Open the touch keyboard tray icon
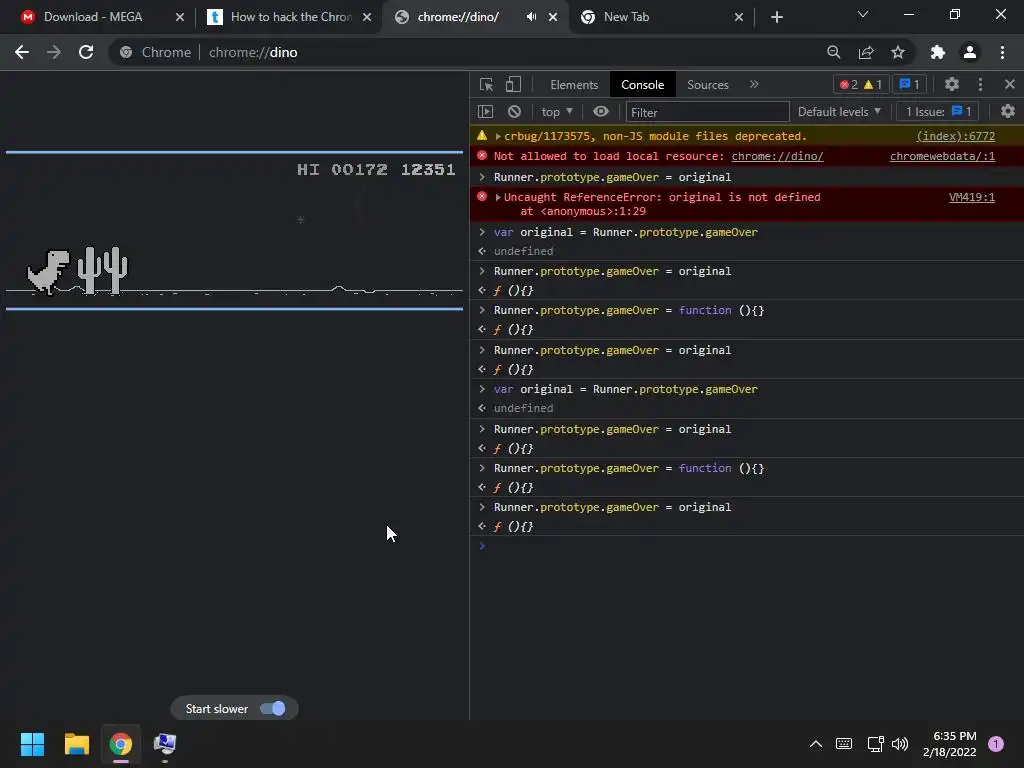This screenshot has width=1024, height=768. pyautogui.click(x=844, y=744)
